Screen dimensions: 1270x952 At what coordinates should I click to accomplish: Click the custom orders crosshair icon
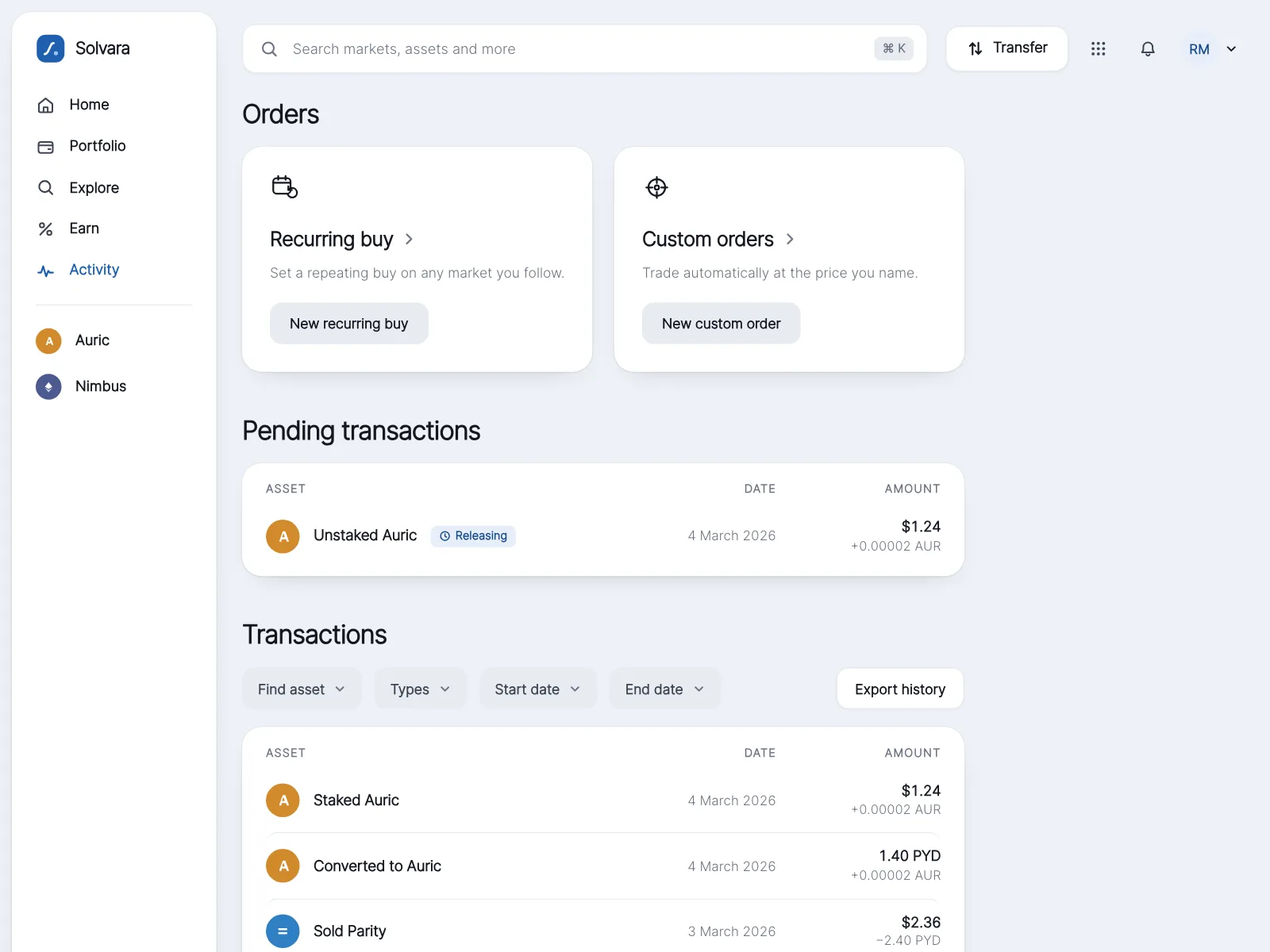click(656, 187)
